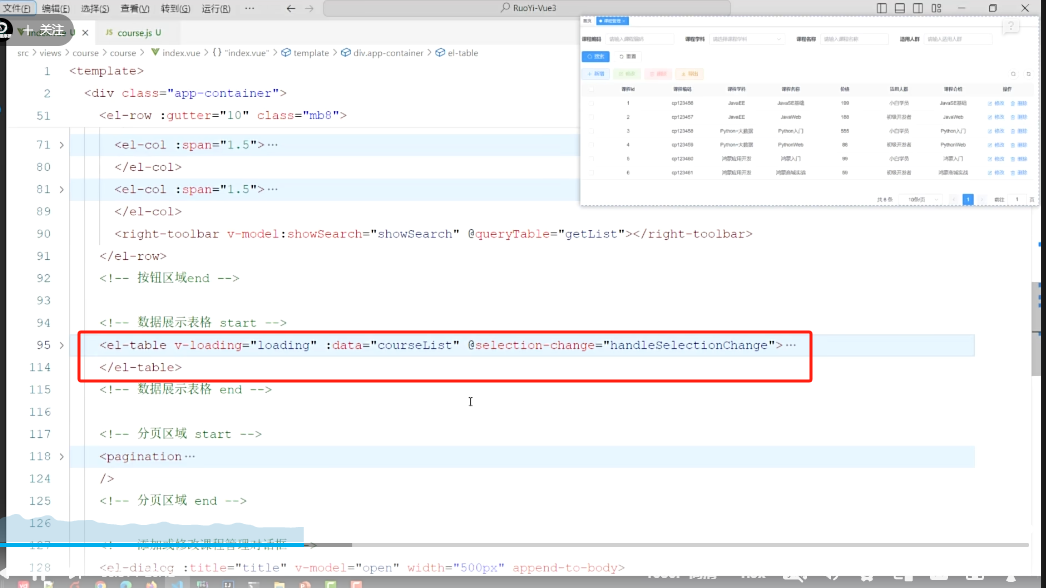Open the 文件(F) menu
This screenshot has height=588, width=1046.
tap(17, 9)
